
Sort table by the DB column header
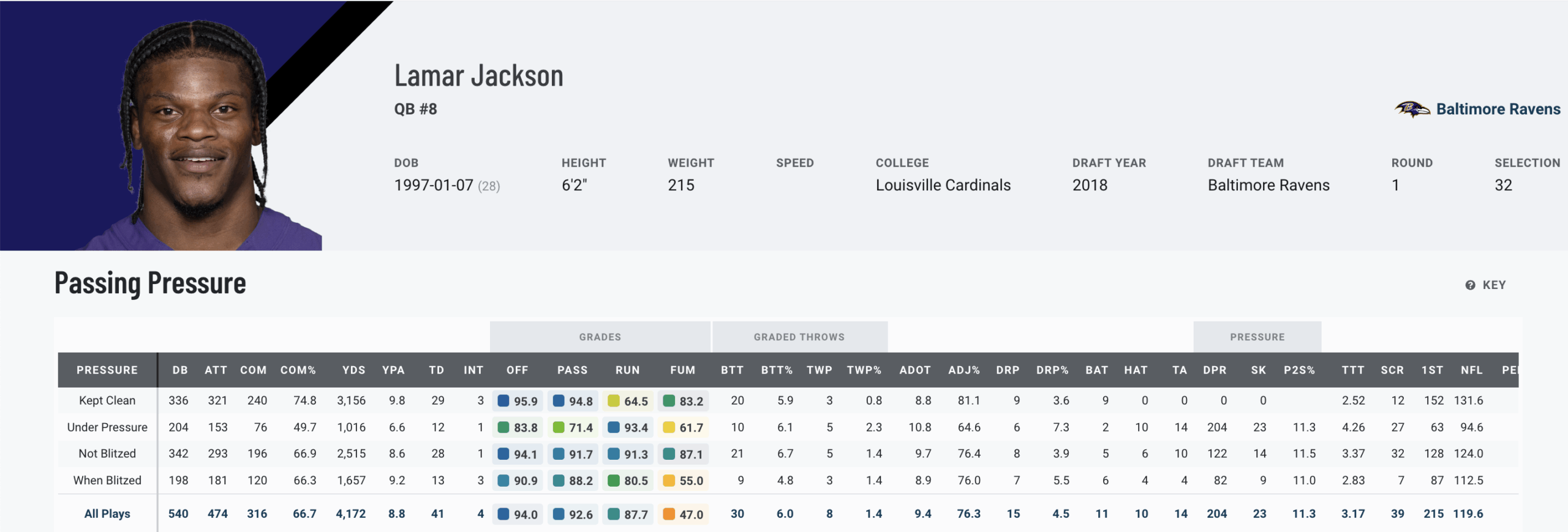tap(180, 370)
